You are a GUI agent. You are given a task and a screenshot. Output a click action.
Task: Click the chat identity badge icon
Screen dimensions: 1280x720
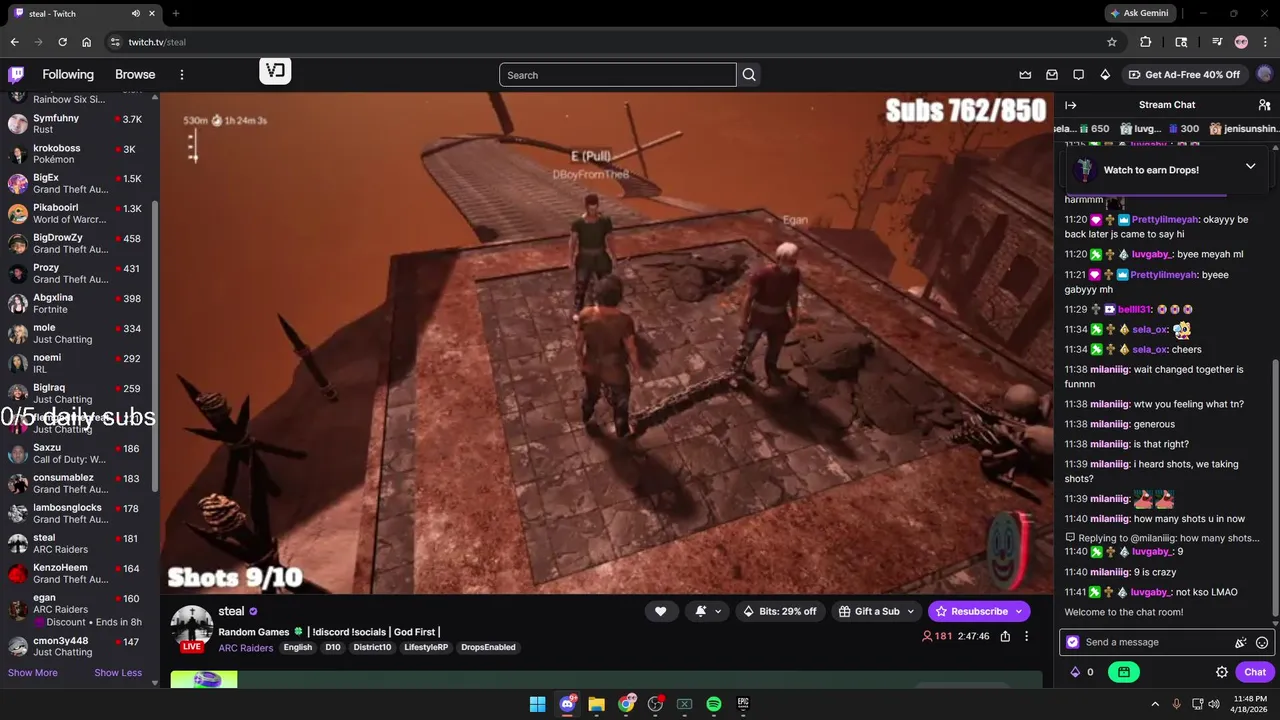1073,643
